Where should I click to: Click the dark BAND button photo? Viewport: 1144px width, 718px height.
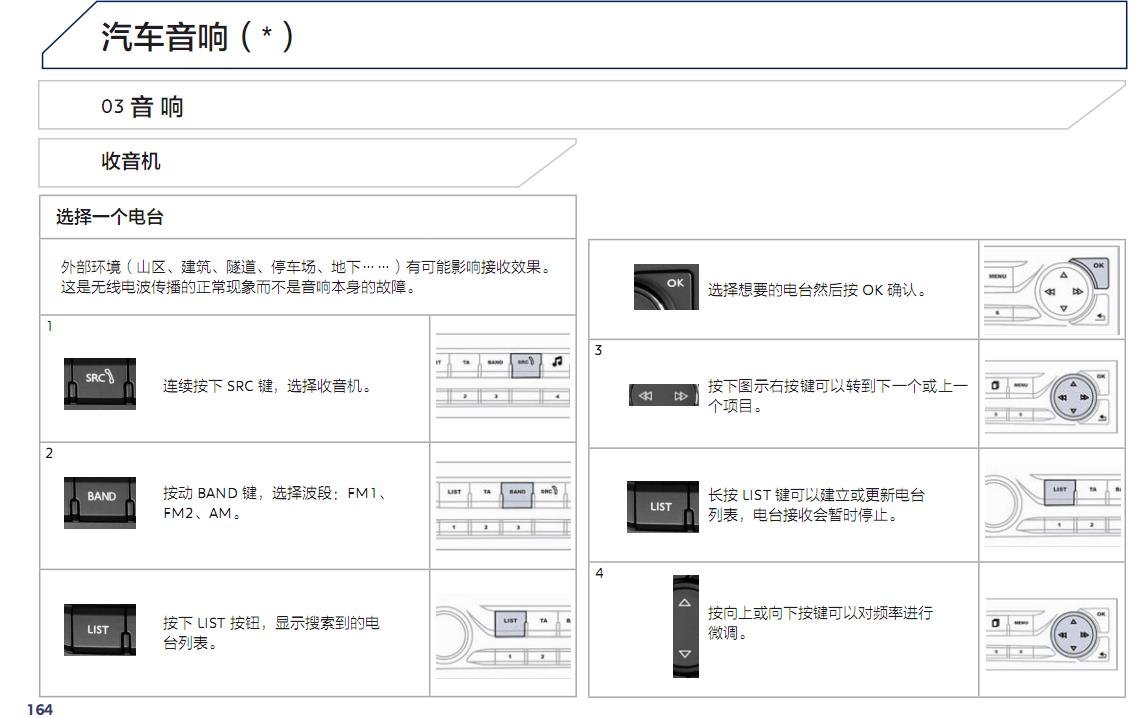point(99,501)
